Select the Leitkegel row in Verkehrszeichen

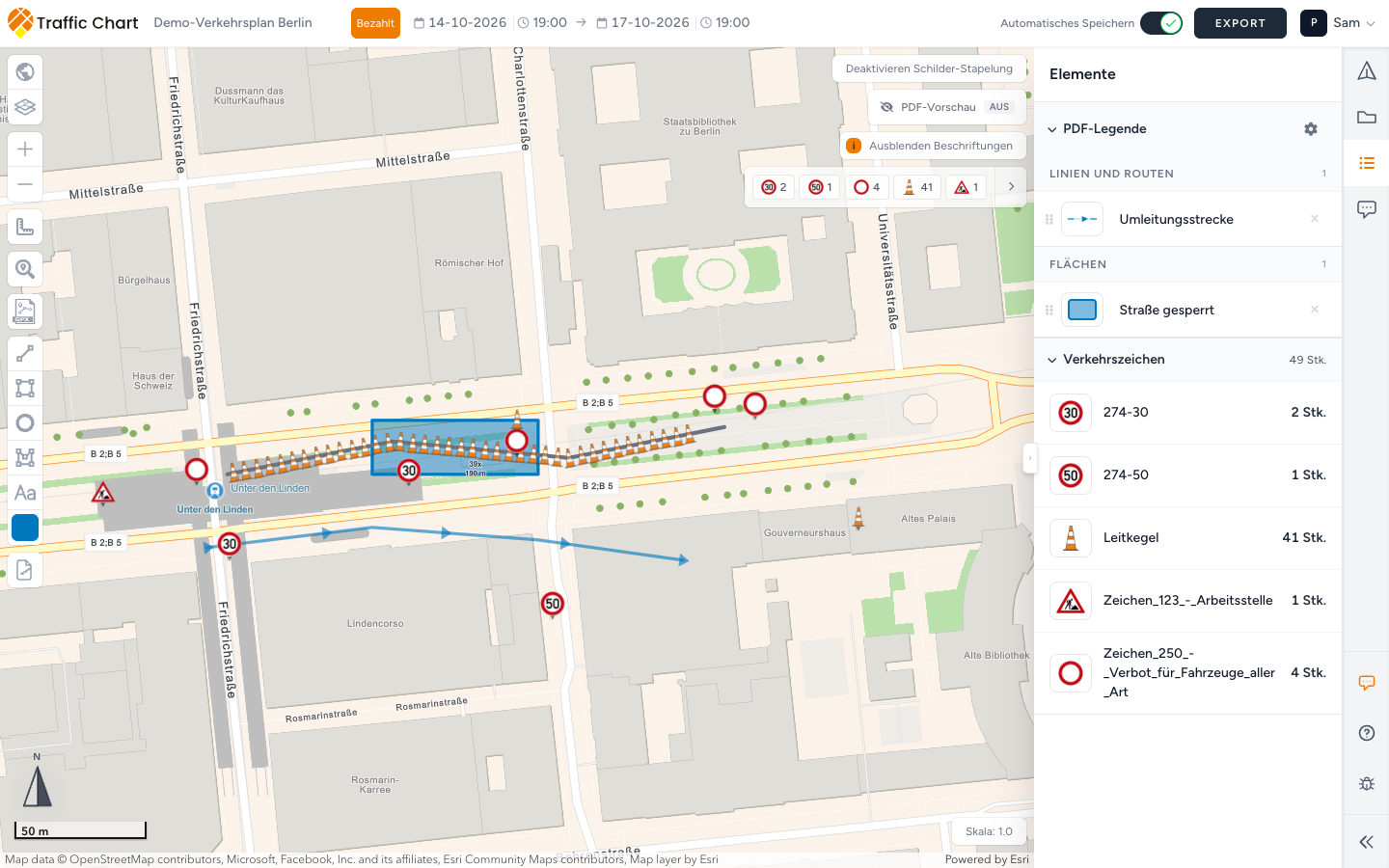[1188, 538]
